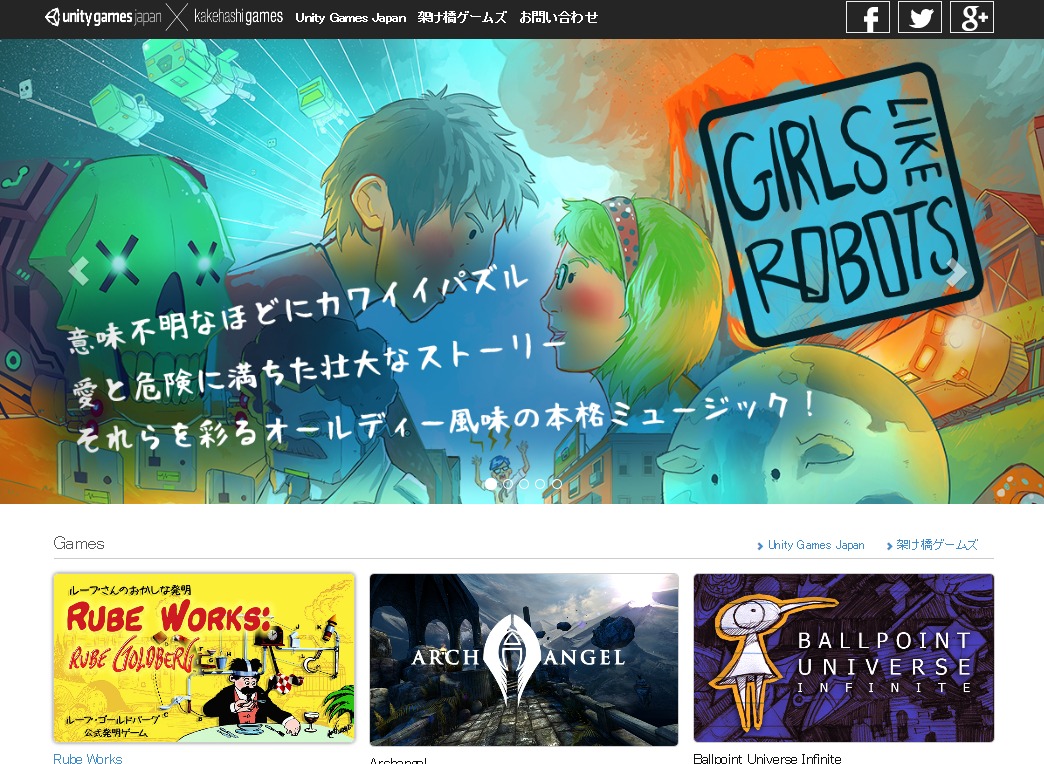
Task: Open お問い合わせ contact menu item
Action: coord(559,17)
